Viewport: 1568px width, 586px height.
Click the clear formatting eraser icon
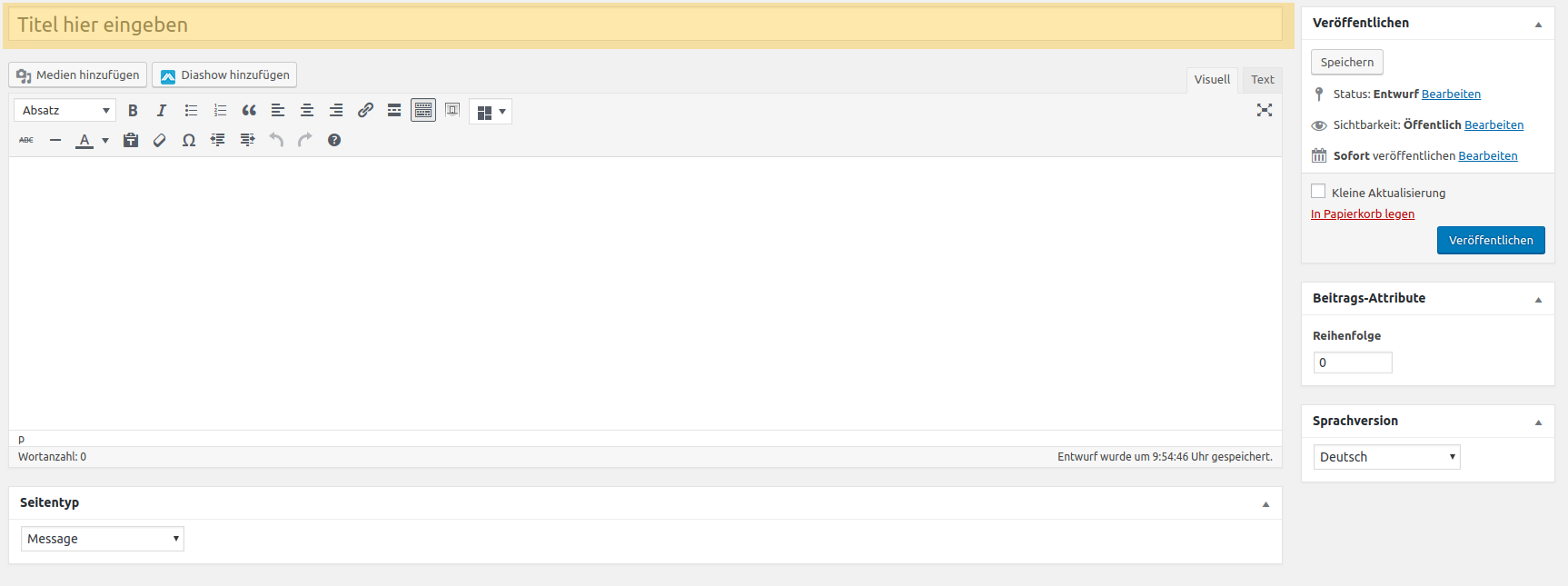(x=160, y=140)
